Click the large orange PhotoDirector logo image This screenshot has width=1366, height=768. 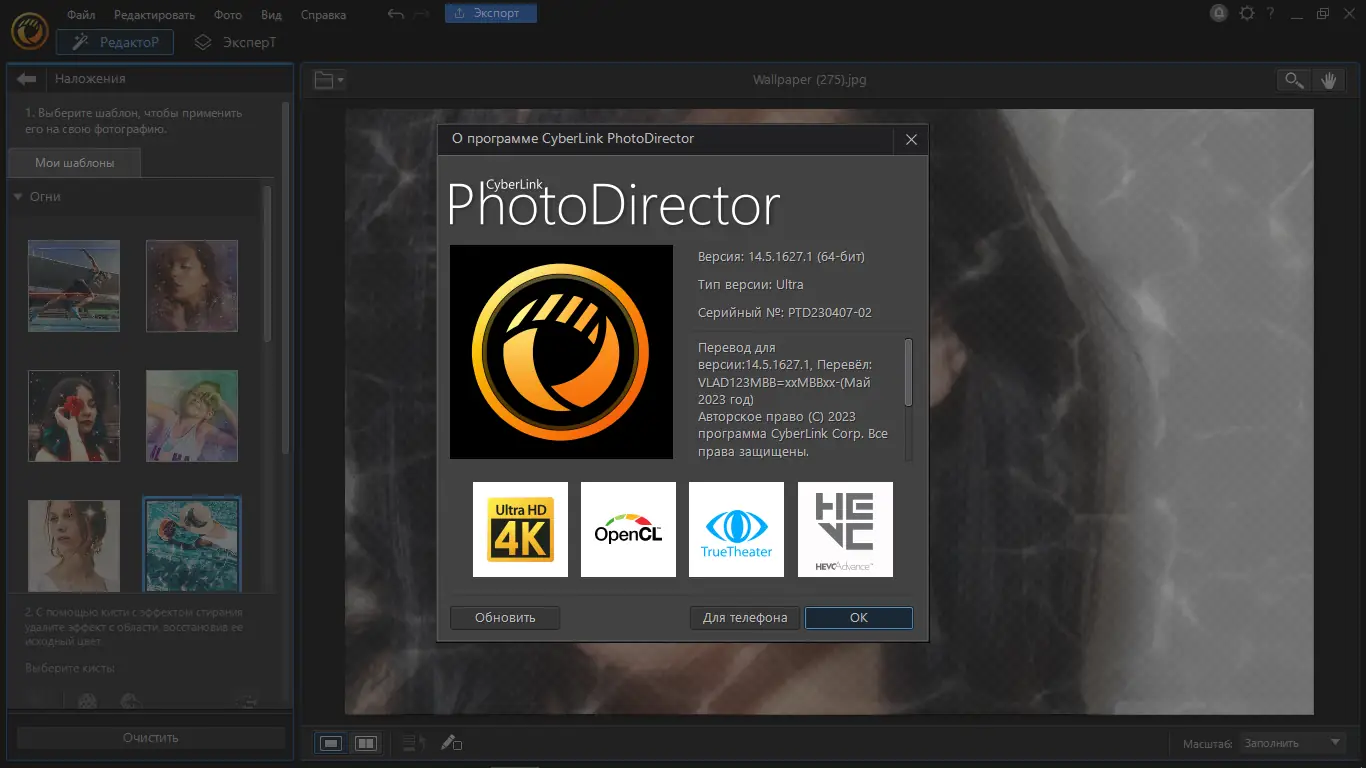point(561,352)
